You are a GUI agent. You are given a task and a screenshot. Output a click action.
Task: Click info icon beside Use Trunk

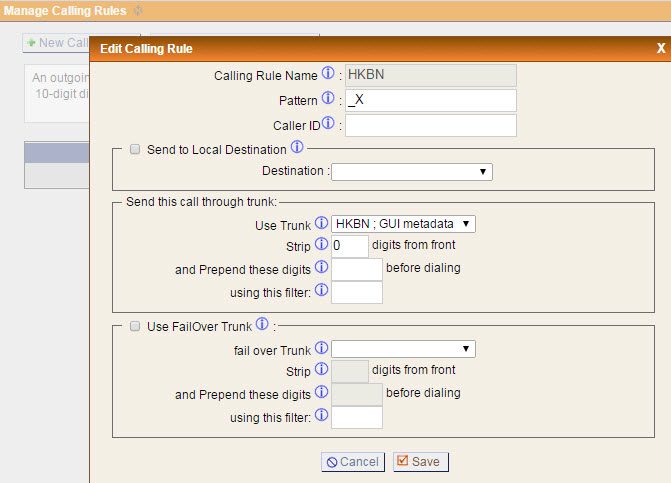321,223
